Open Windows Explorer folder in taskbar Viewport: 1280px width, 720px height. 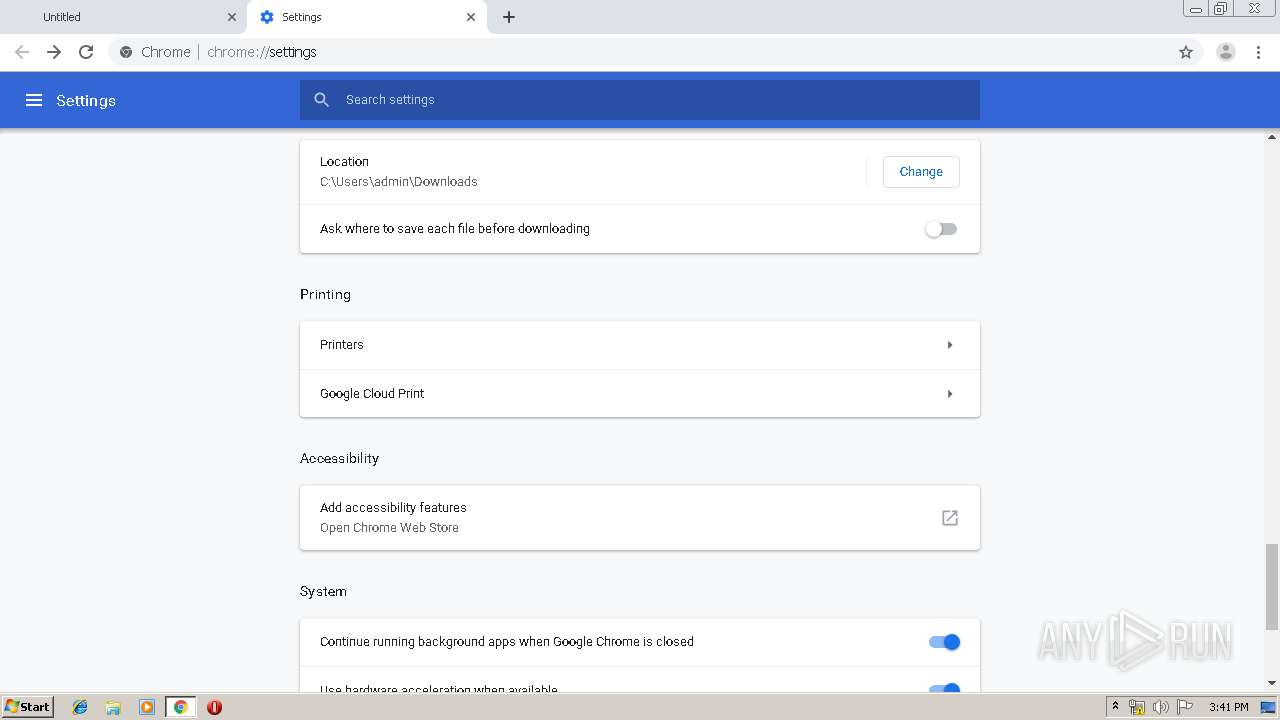113,707
